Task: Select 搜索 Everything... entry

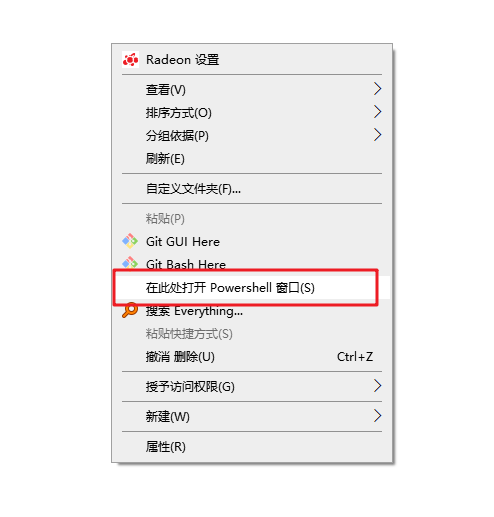Action: pos(252,311)
